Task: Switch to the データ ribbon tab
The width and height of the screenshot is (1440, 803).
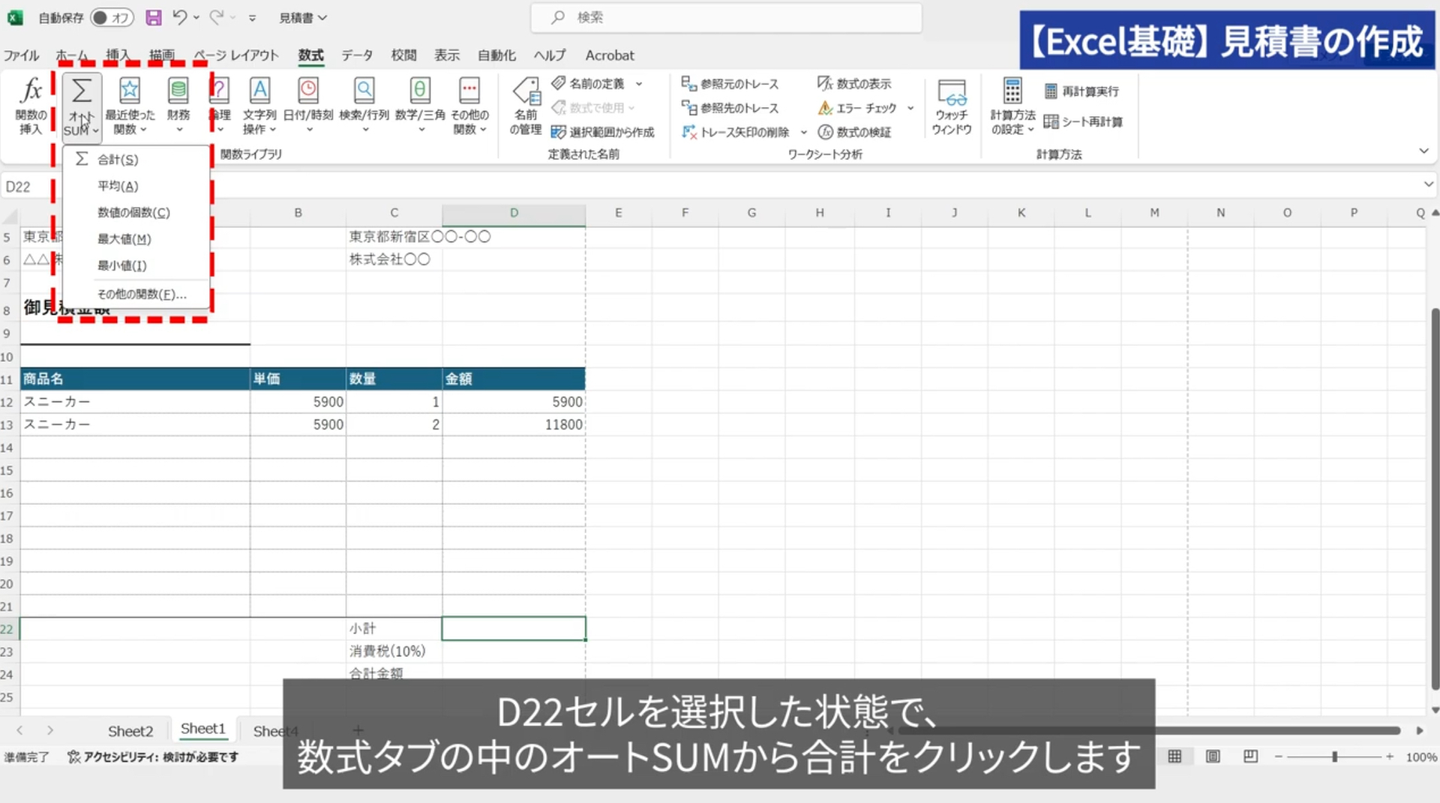Action: point(357,55)
